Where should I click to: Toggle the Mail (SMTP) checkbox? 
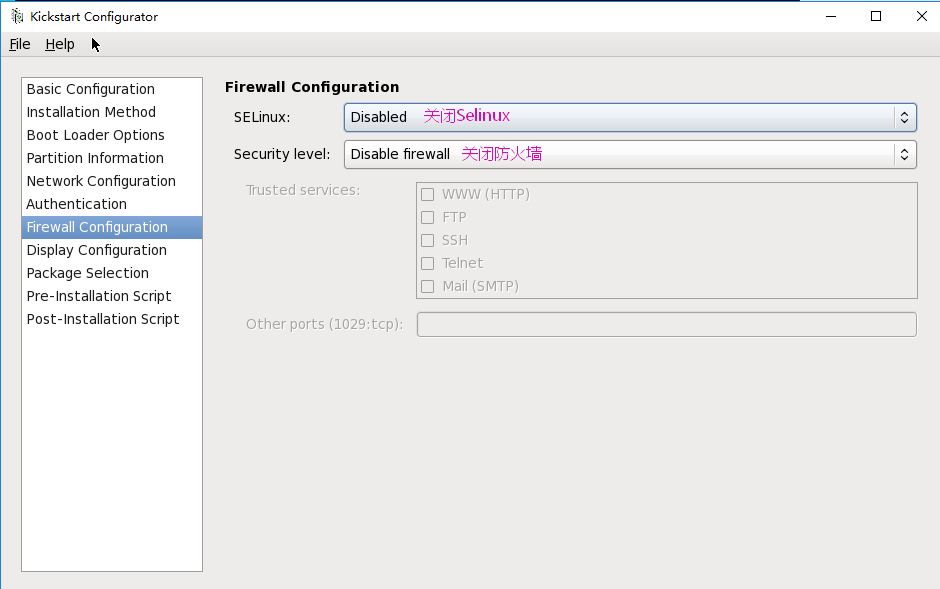[427, 286]
